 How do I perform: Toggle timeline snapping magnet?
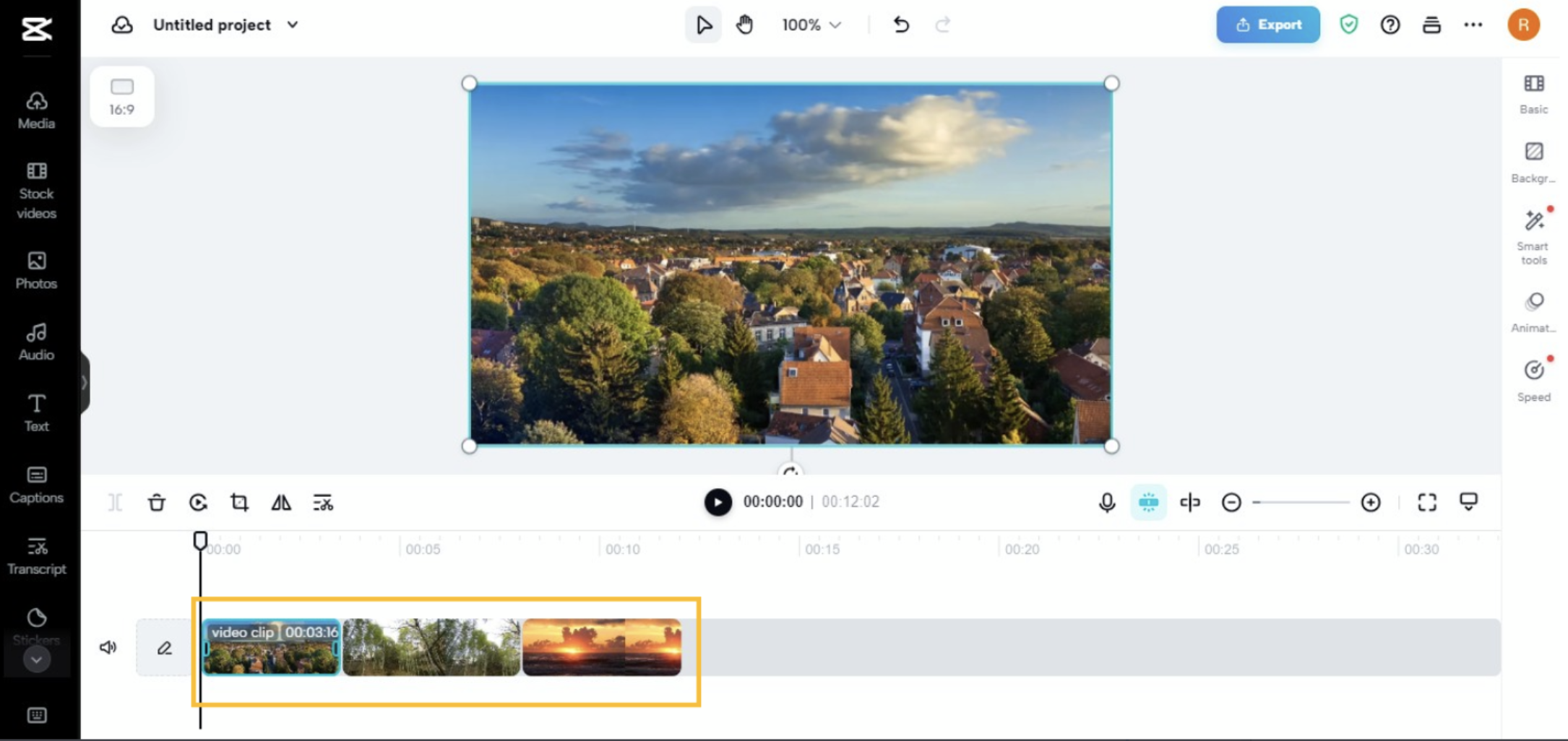[1148, 503]
